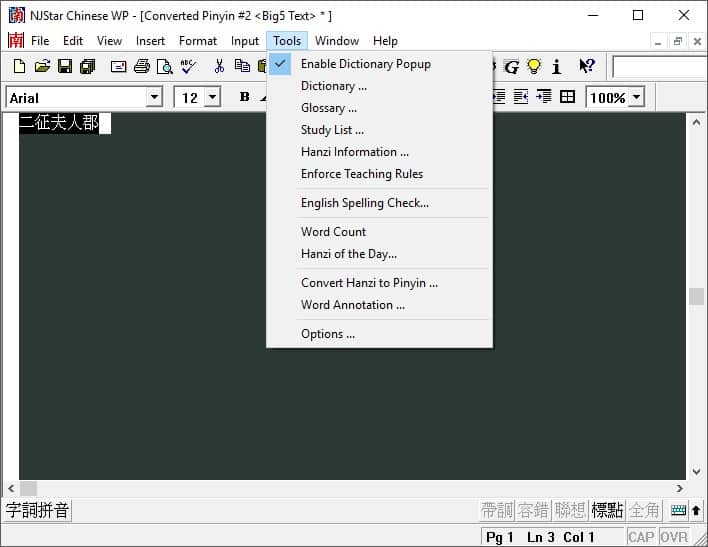This screenshot has height=547, width=708.
Task: Choose Dictionary ... from Tools menu
Action: 379,86
